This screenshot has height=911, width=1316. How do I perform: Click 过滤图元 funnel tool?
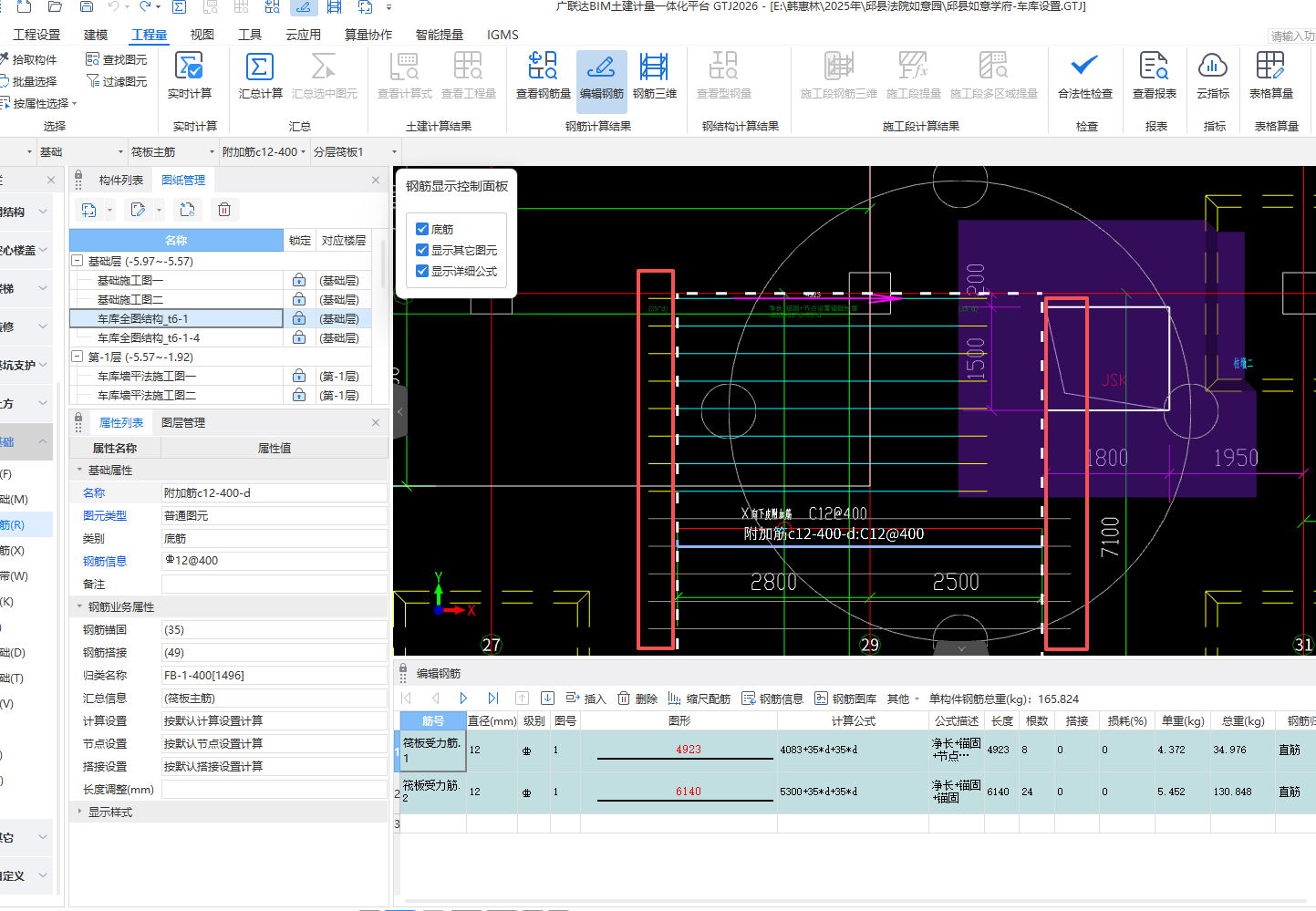[x=117, y=81]
